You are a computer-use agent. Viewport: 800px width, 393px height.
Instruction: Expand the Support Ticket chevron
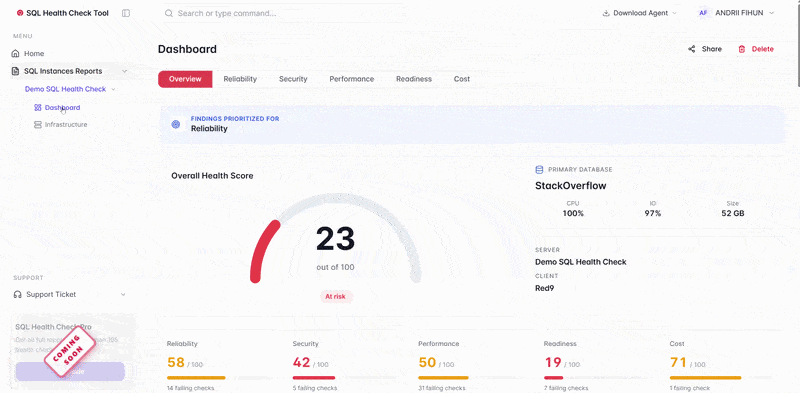(123, 294)
